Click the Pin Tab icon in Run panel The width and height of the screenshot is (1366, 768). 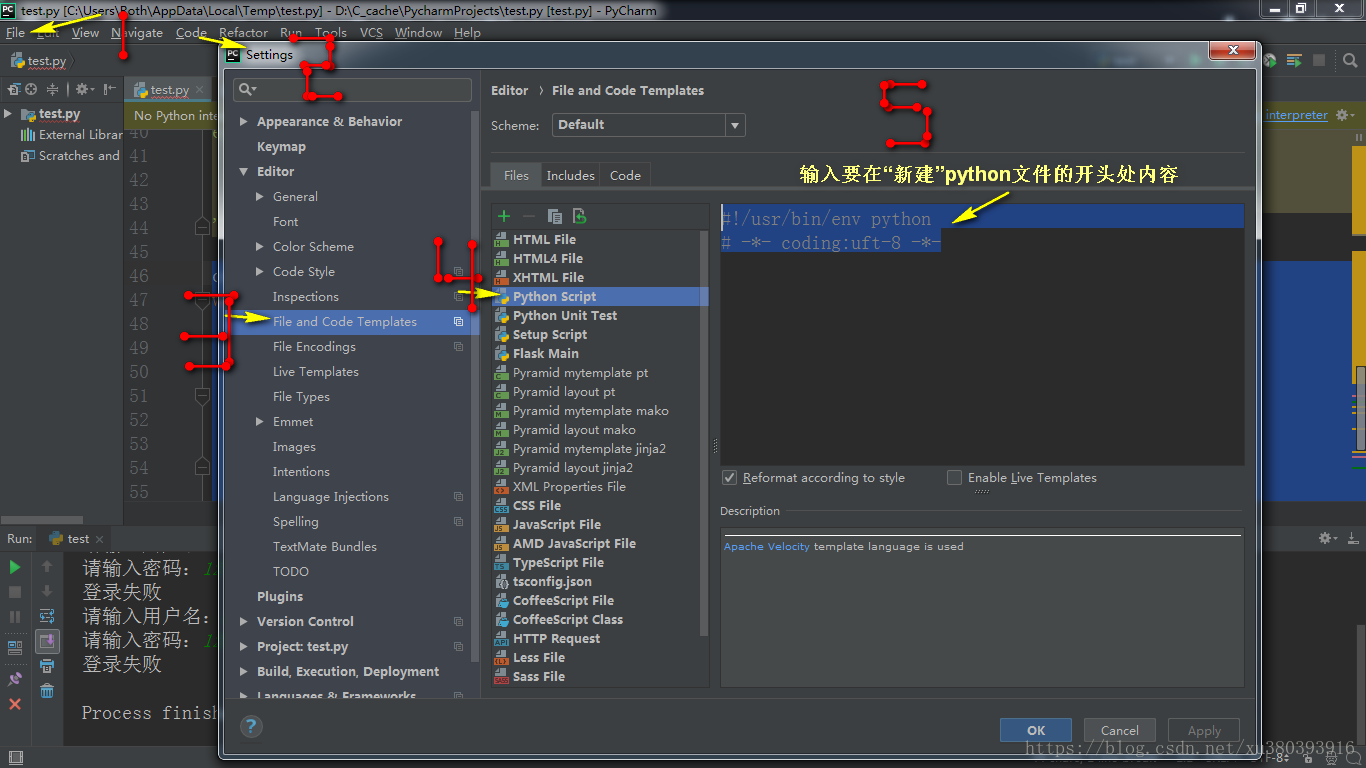click(x=15, y=679)
